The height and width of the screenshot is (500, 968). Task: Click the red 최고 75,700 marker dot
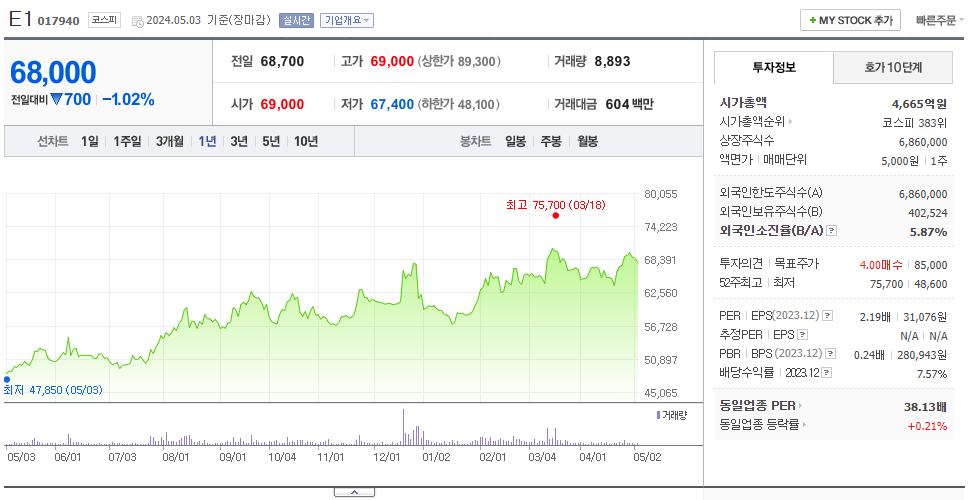[x=556, y=215]
